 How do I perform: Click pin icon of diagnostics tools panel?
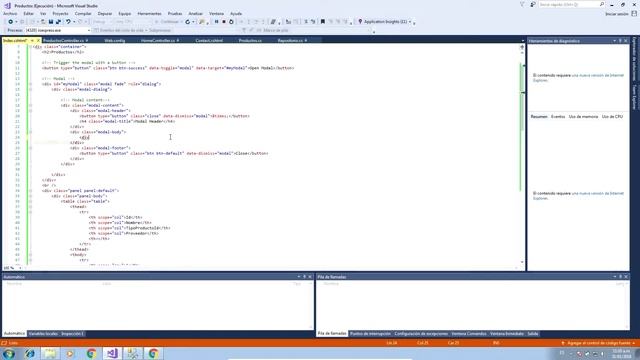point(620,41)
